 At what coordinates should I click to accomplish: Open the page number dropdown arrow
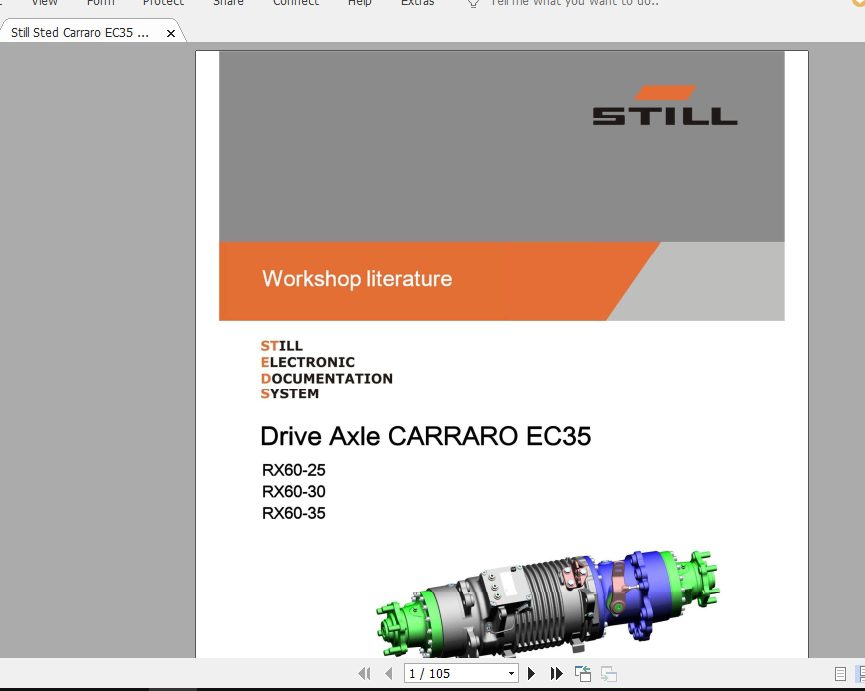511,673
